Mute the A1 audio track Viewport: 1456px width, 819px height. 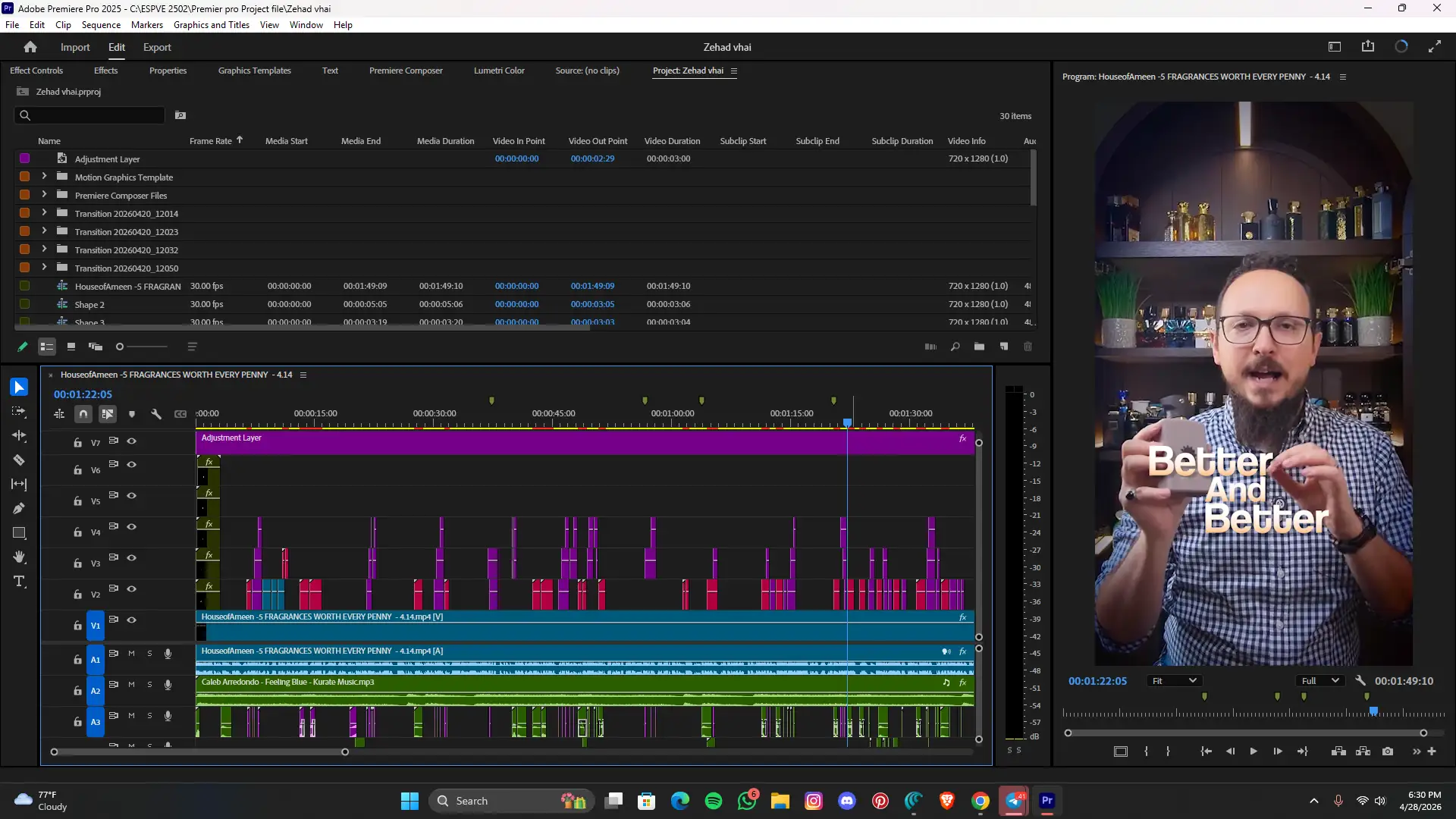tap(131, 654)
